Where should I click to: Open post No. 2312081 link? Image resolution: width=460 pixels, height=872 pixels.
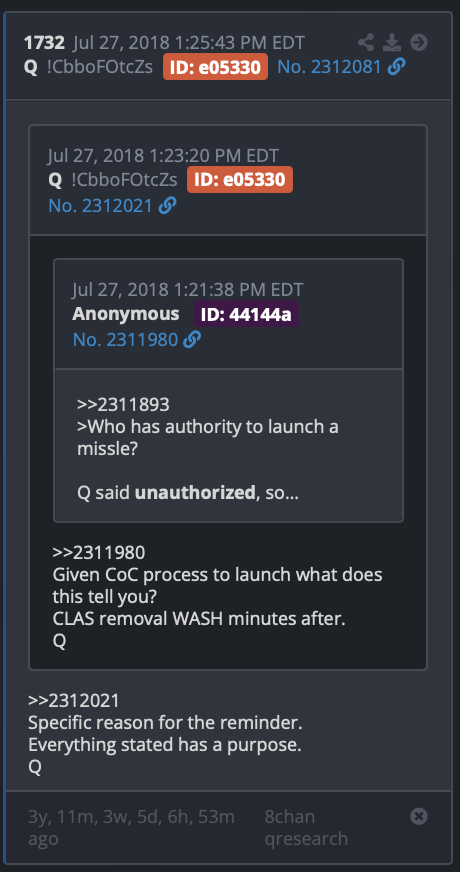[329, 67]
